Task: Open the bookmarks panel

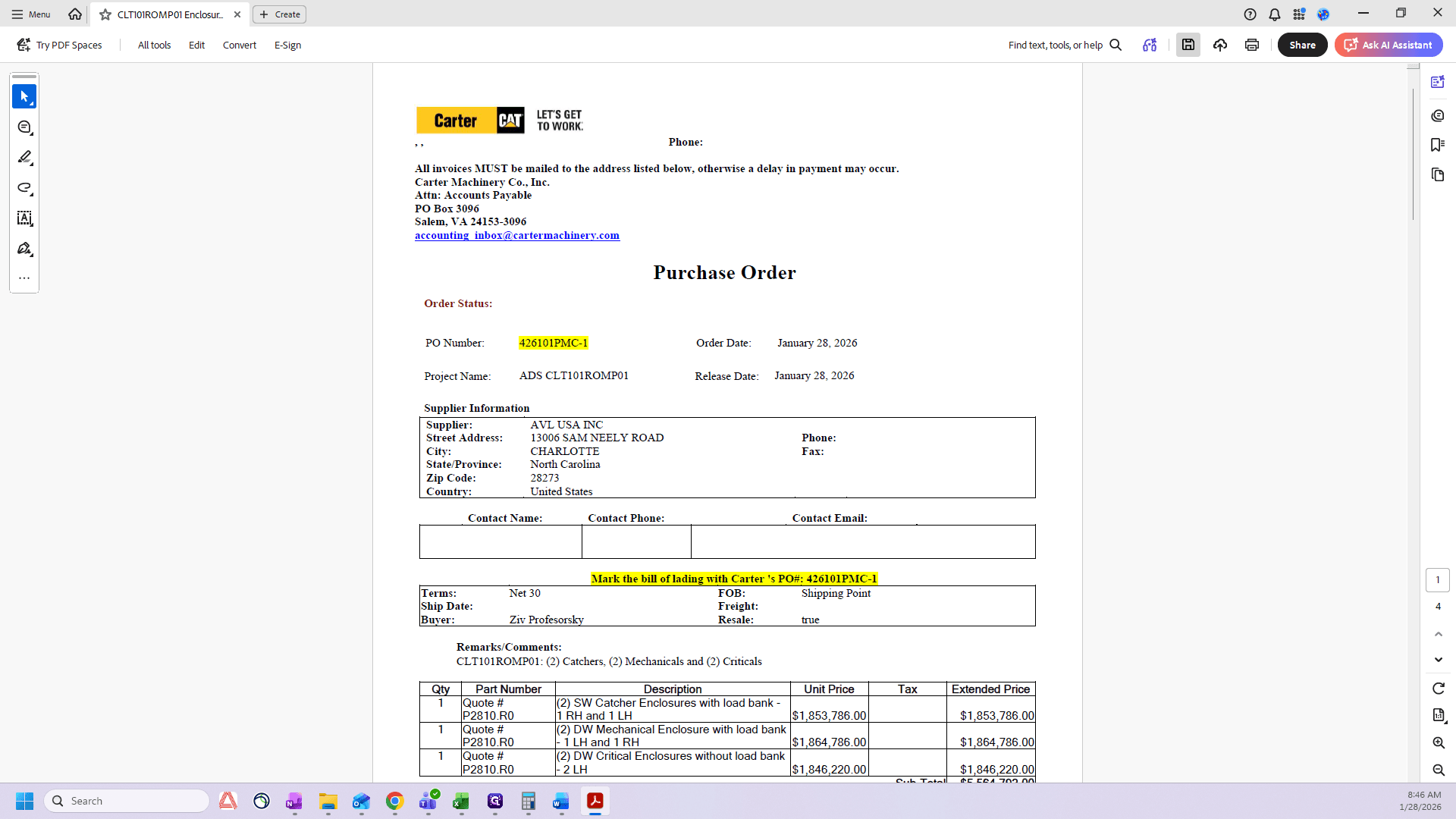Action: (x=1437, y=145)
